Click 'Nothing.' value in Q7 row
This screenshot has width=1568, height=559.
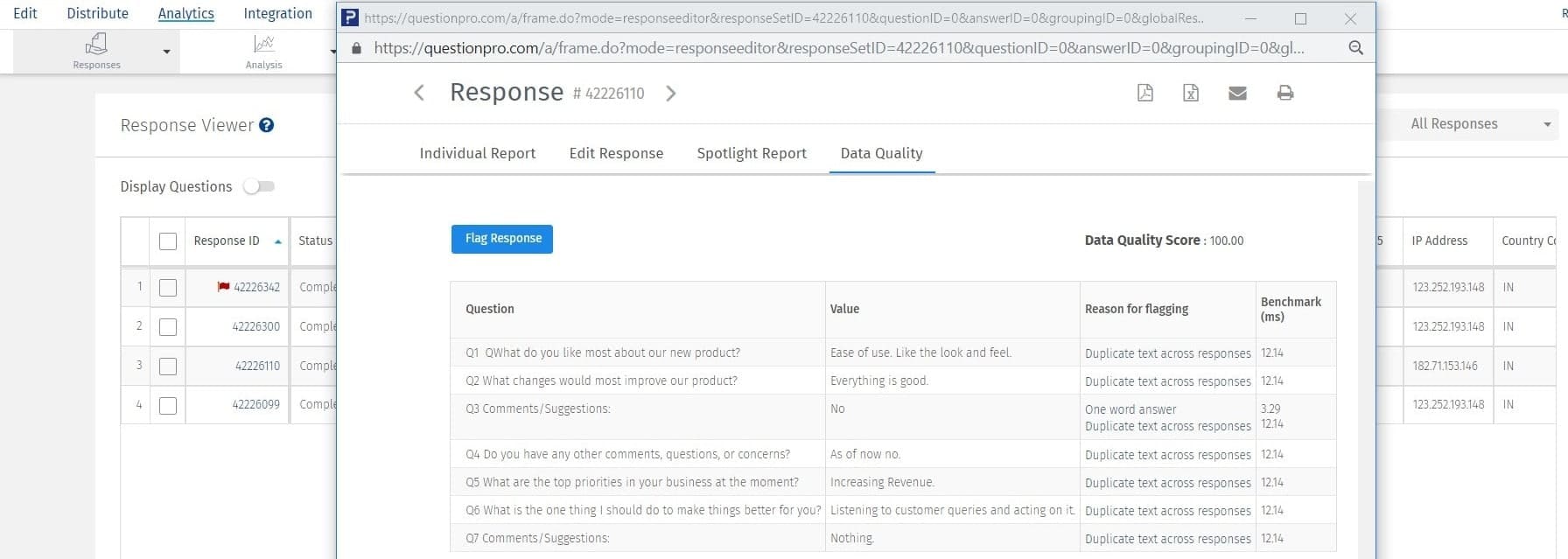[x=852, y=538]
